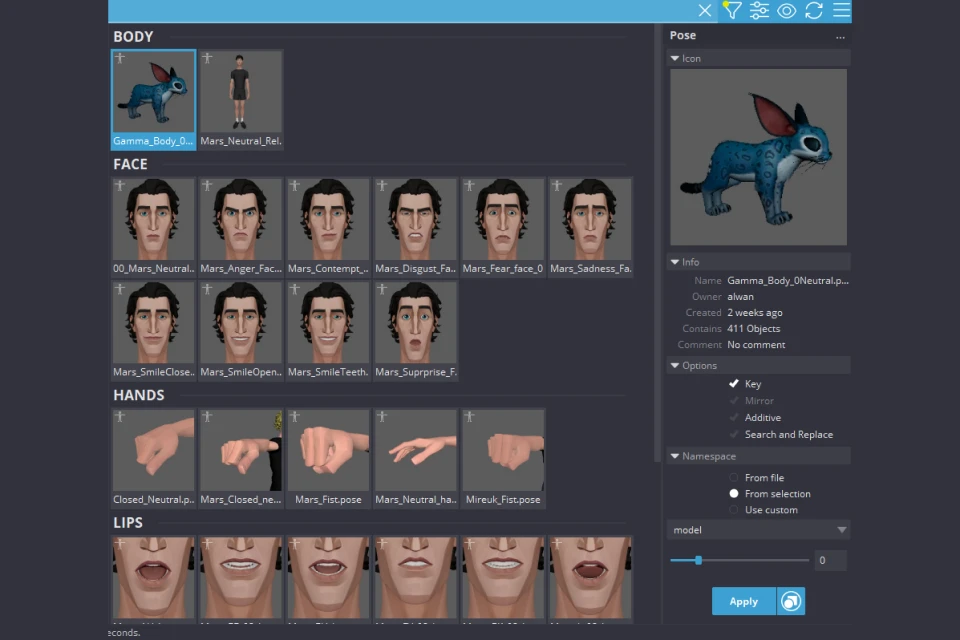This screenshot has height=640, width=960.
Task: Open the model namespace dropdown
Action: [x=759, y=530]
